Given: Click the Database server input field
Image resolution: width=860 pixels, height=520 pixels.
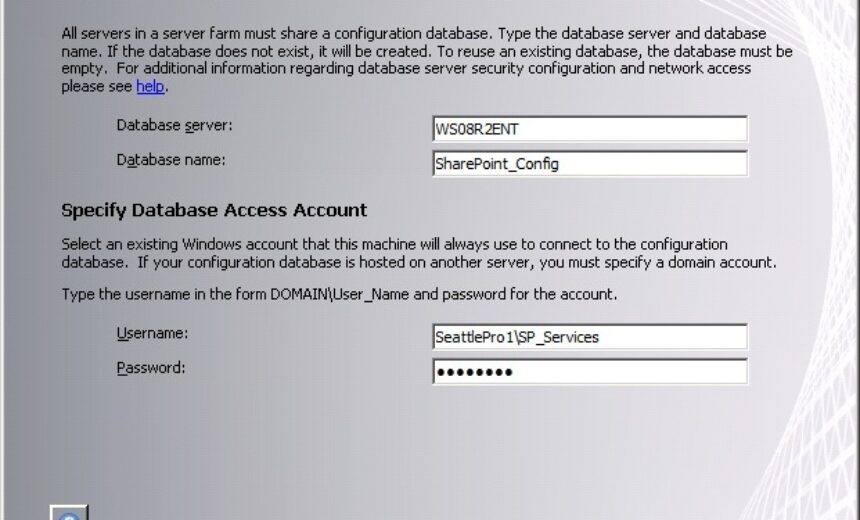Looking at the screenshot, I should coord(589,129).
